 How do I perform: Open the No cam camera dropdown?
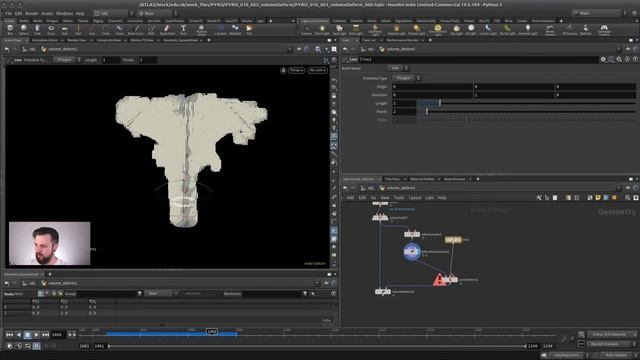point(317,70)
